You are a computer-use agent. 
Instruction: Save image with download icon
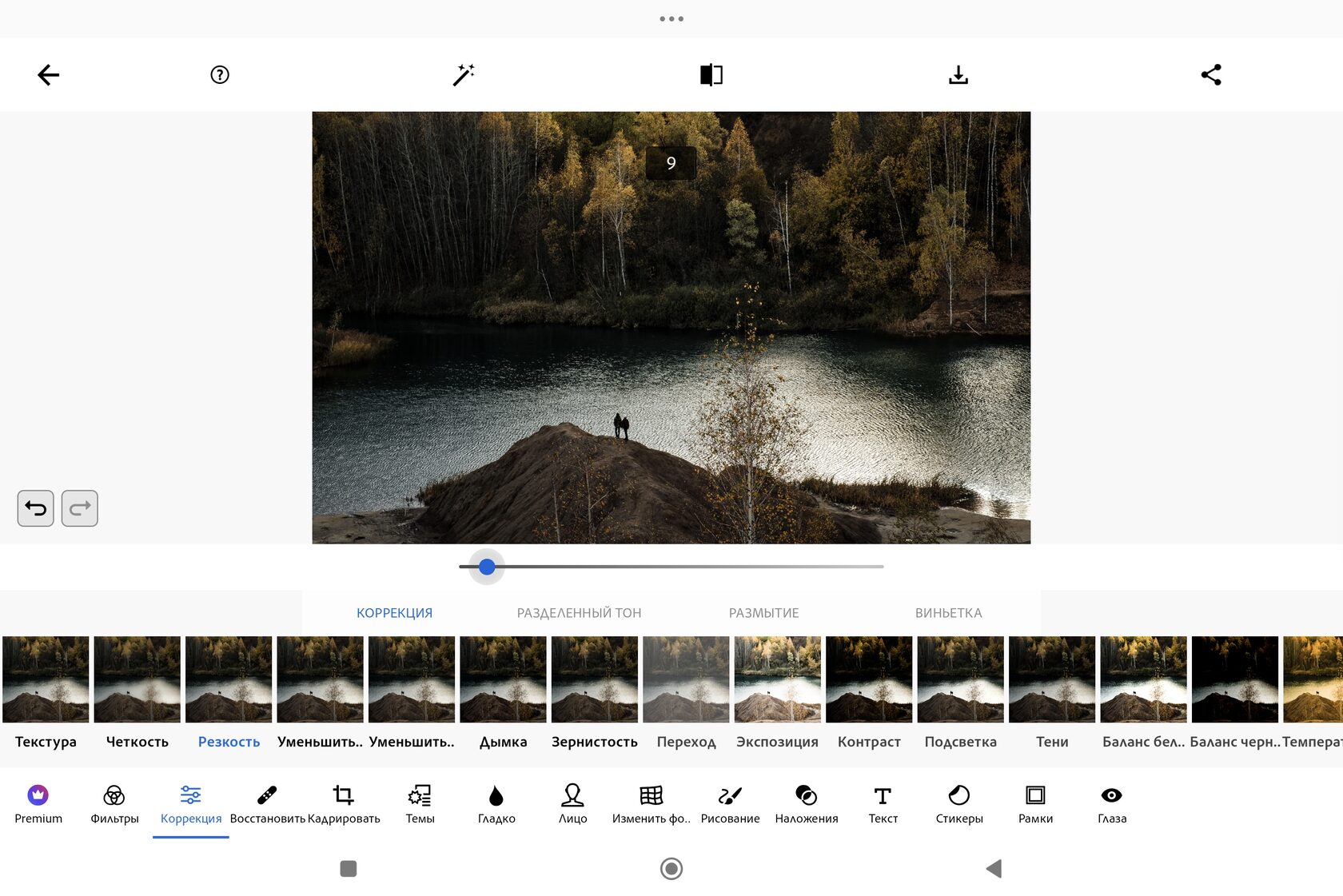click(x=958, y=75)
